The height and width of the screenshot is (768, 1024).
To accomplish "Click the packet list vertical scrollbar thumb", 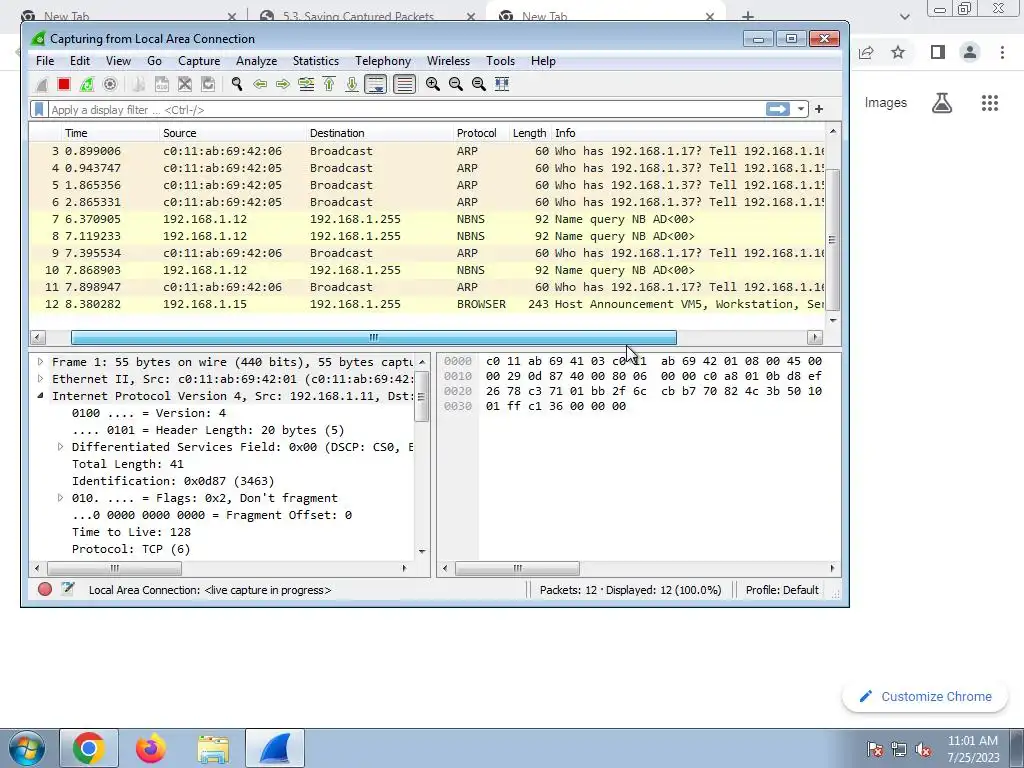I will pos(833,239).
